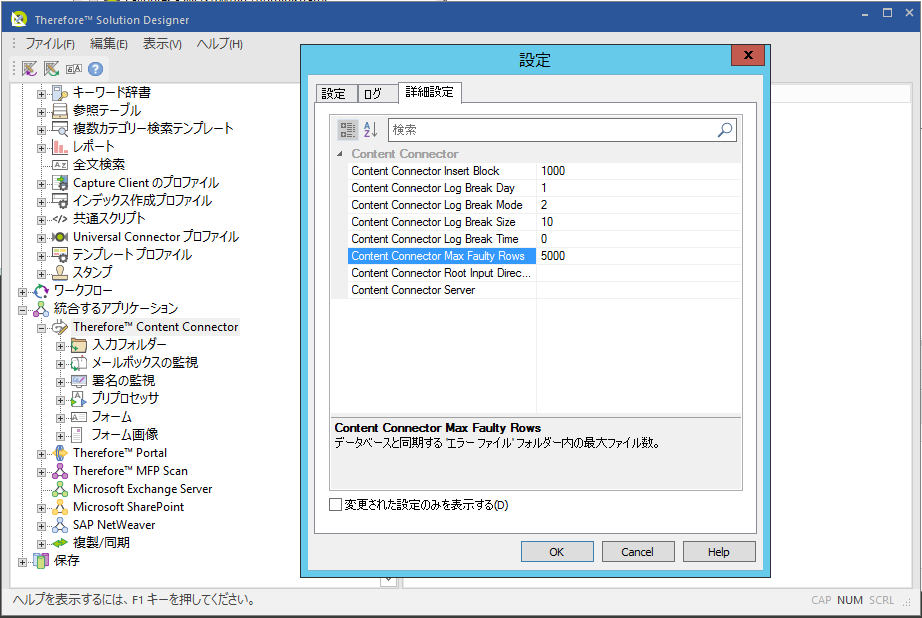Click the ワークフロー cycle icon
Screen dimensions: 922x618
tap(41, 290)
